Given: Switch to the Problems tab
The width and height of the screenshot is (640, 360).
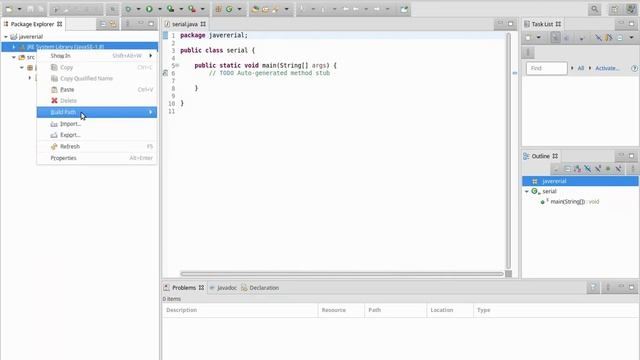Looking at the screenshot, I should coord(184,288).
